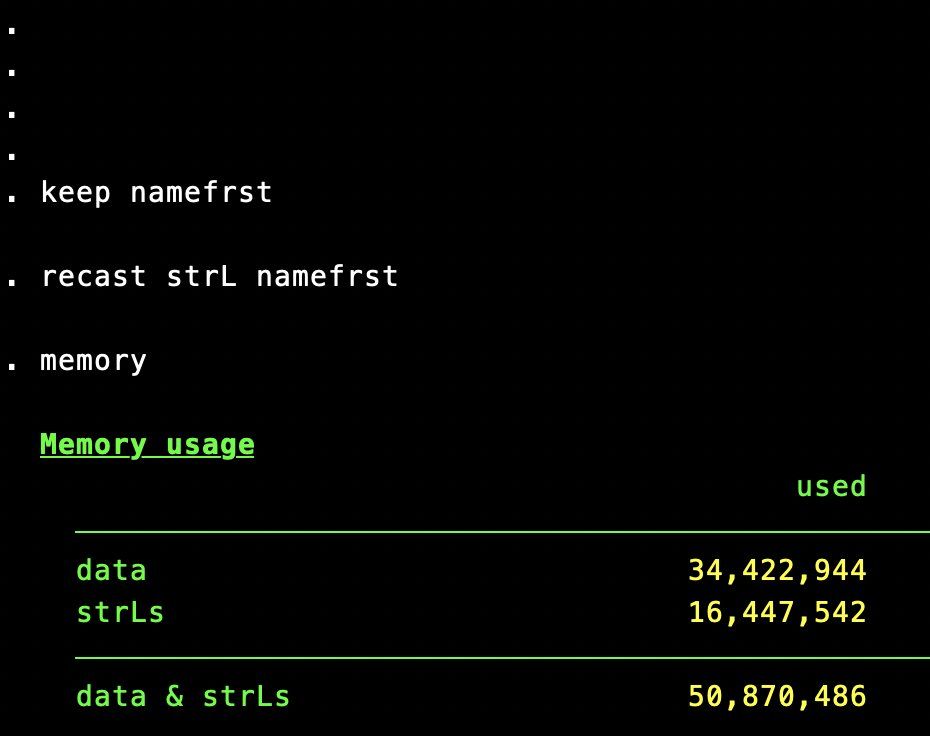Click the used column header
This screenshot has width=930, height=736.
[830, 487]
